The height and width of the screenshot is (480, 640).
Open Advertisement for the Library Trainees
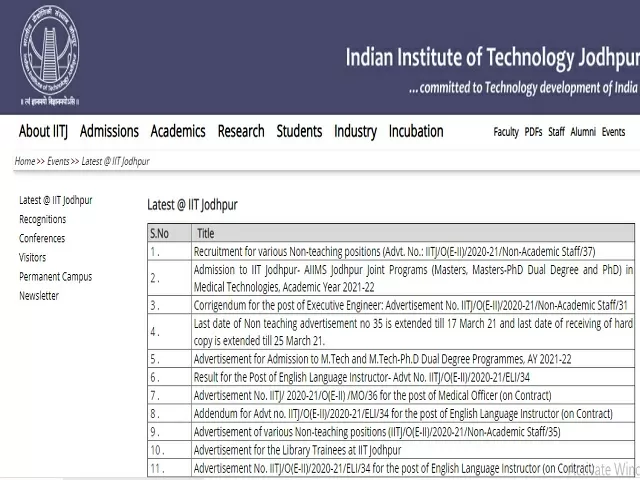[297, 450]
